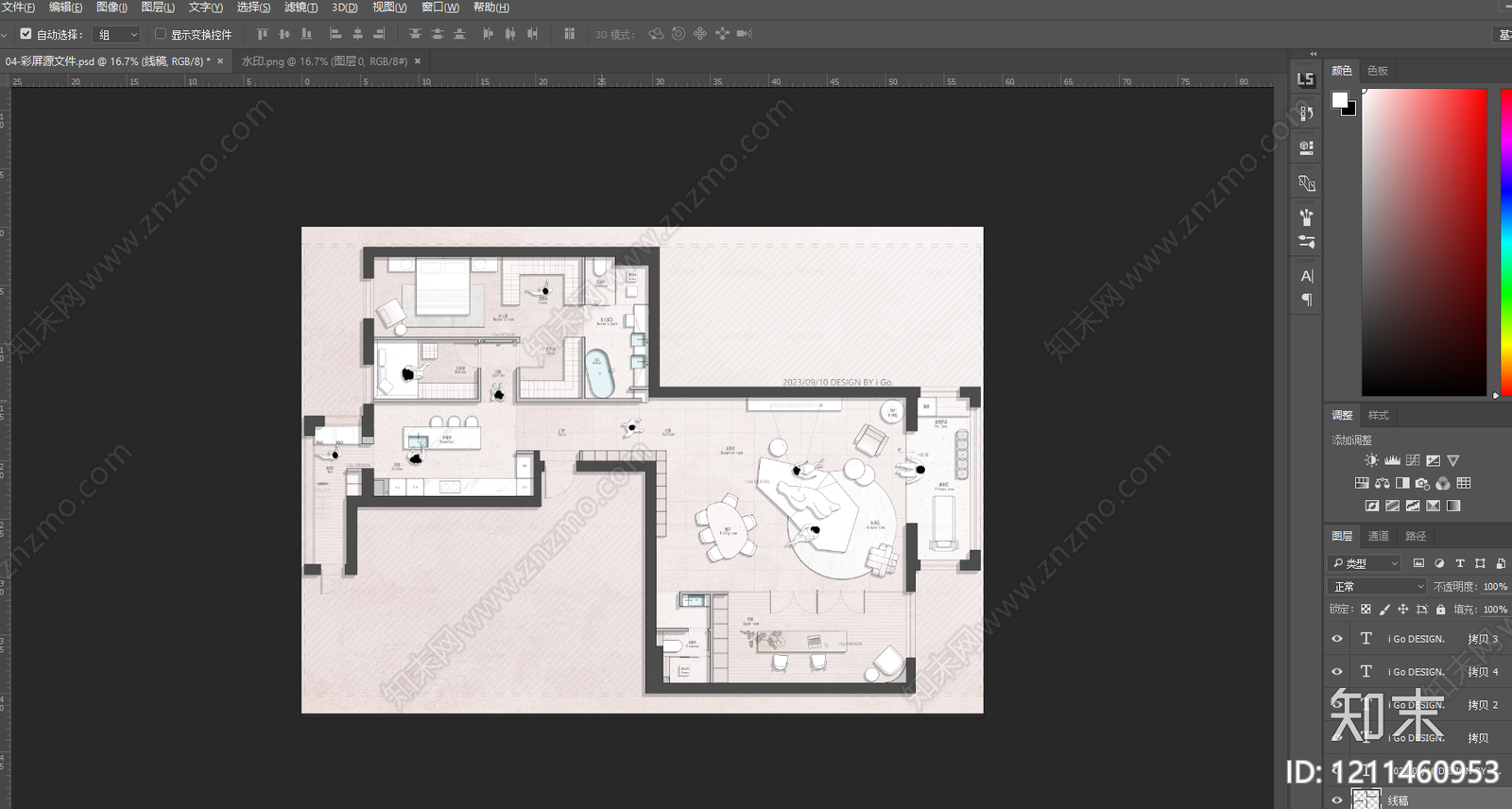Add a Levels adjustment layer

point(1392,460)
